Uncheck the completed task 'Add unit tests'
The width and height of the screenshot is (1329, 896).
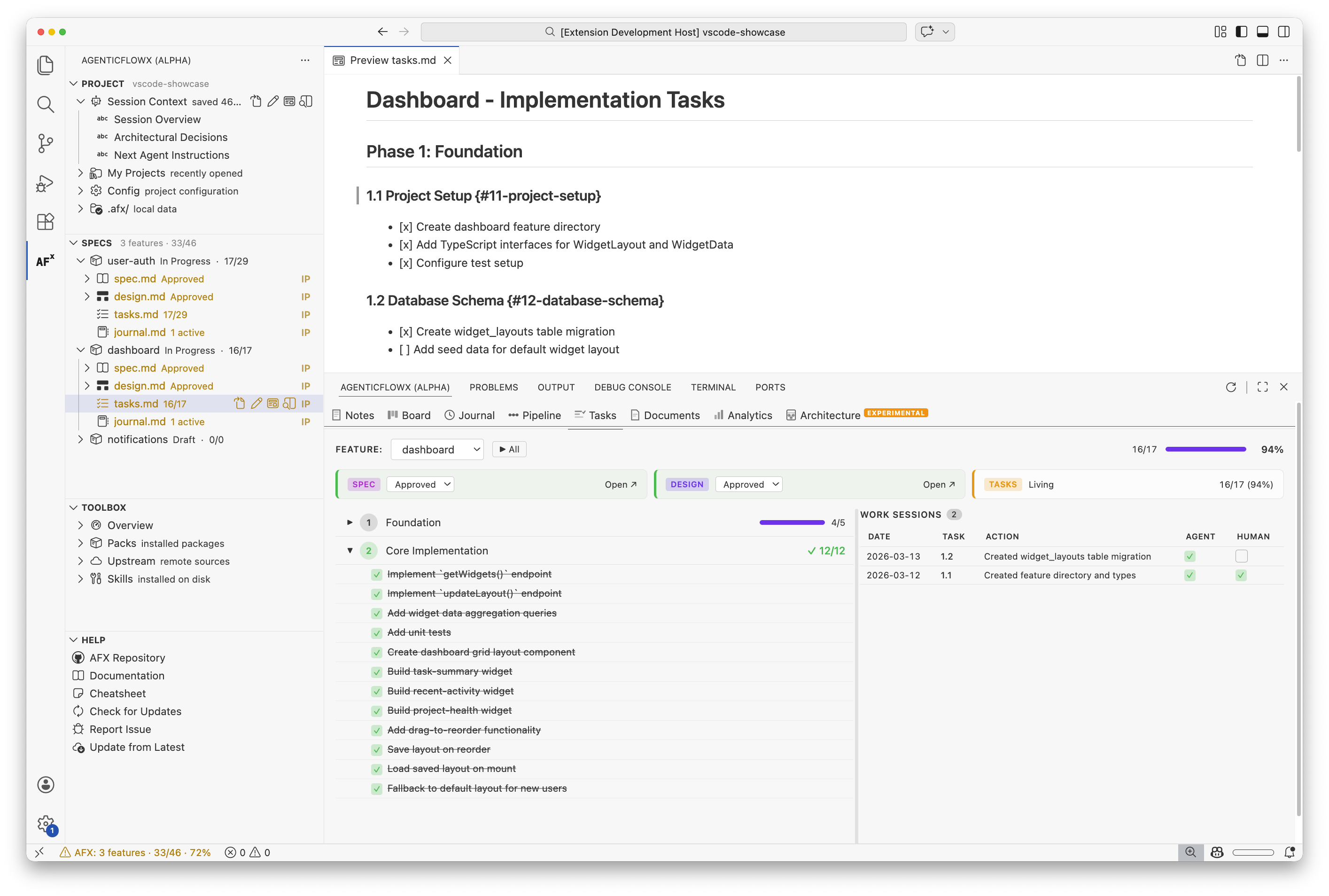point(377,632)
